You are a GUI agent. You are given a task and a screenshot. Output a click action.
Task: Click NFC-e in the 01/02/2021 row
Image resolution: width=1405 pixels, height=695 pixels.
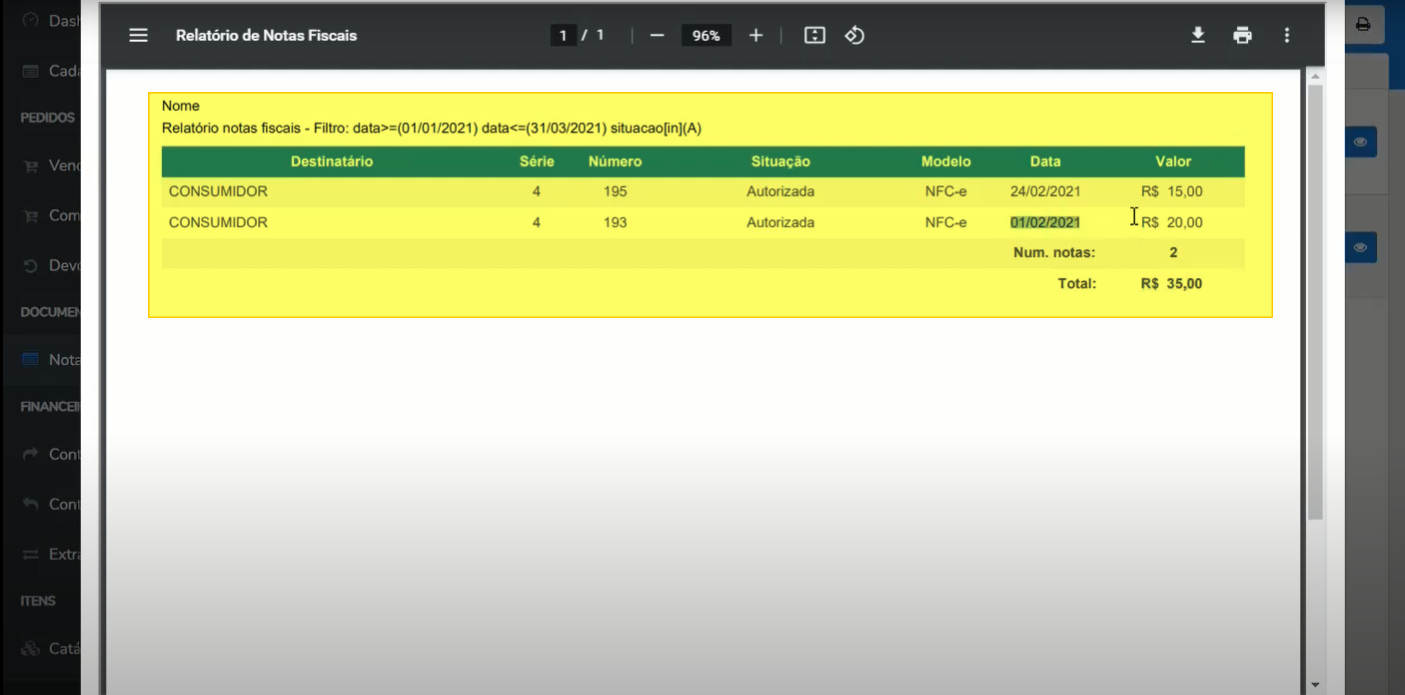tap(946, 222)
